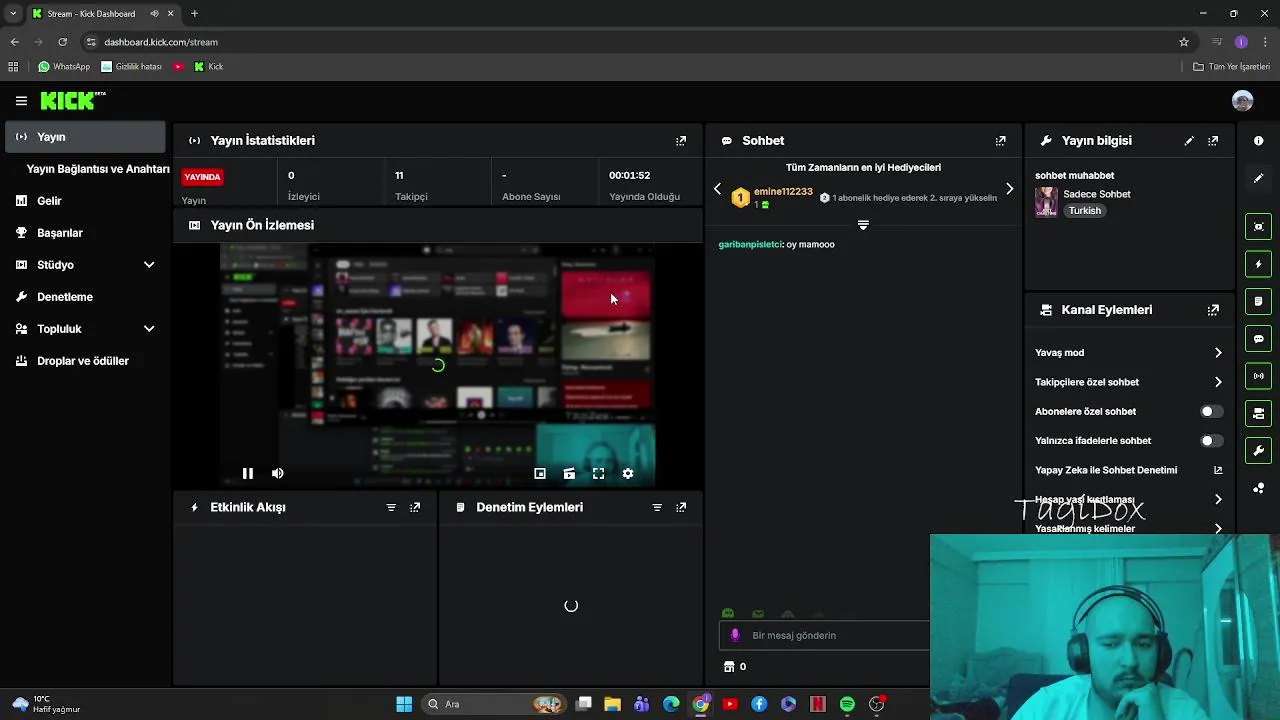Show next top gifter with right arrow
The height and width of the screenshot is (720, 1280).
click(1009, 189)
